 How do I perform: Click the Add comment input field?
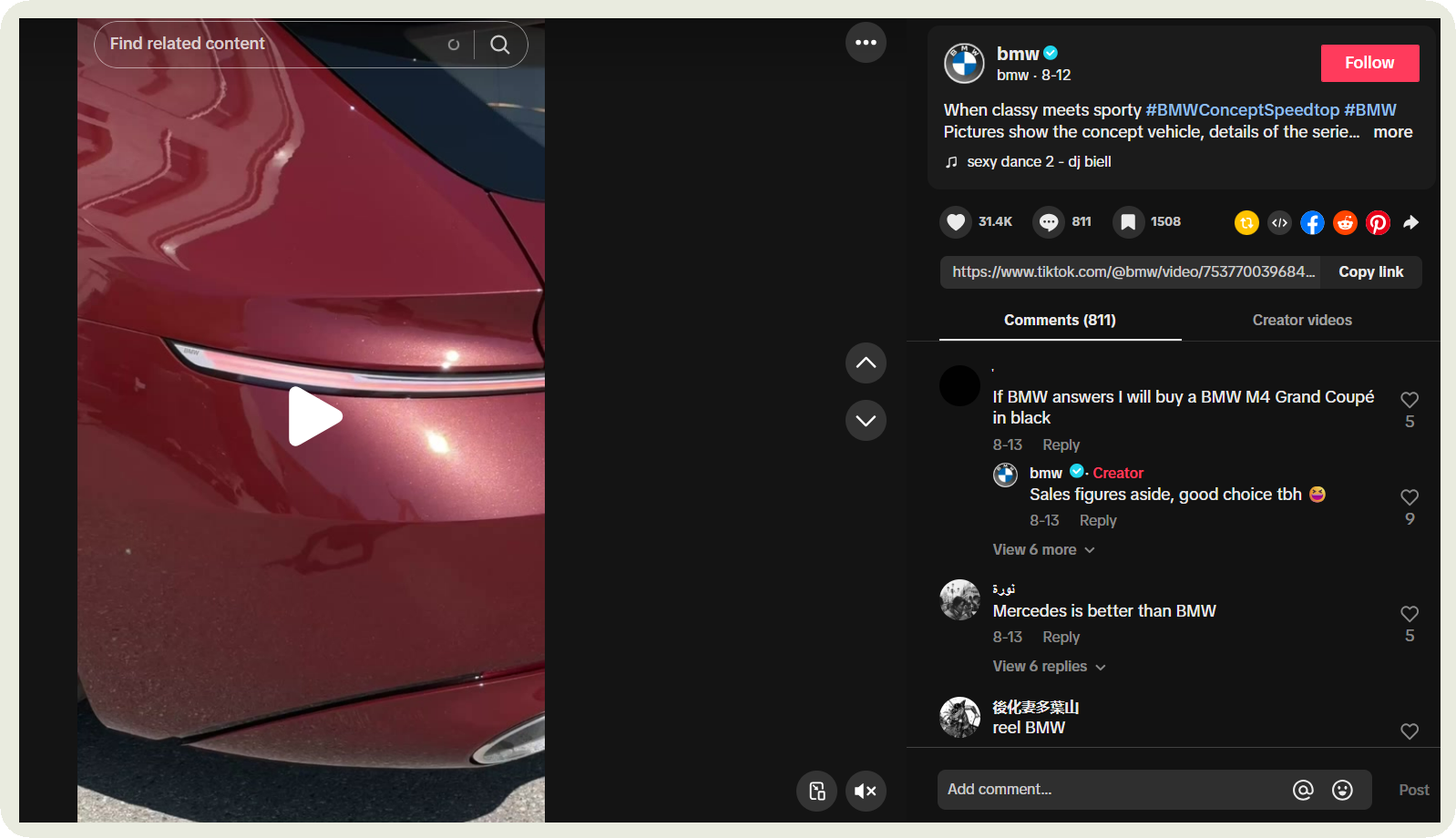1112,790
